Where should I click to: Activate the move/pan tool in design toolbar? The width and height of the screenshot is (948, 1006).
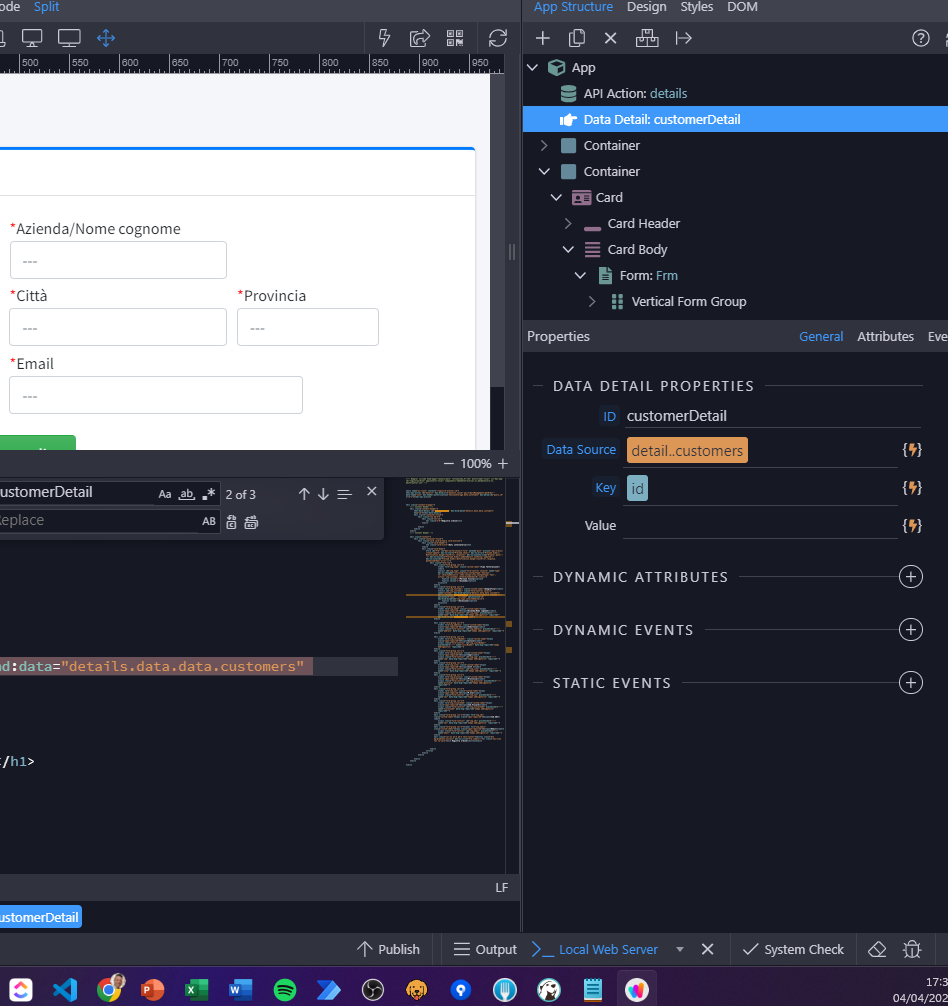pos(106,37)
